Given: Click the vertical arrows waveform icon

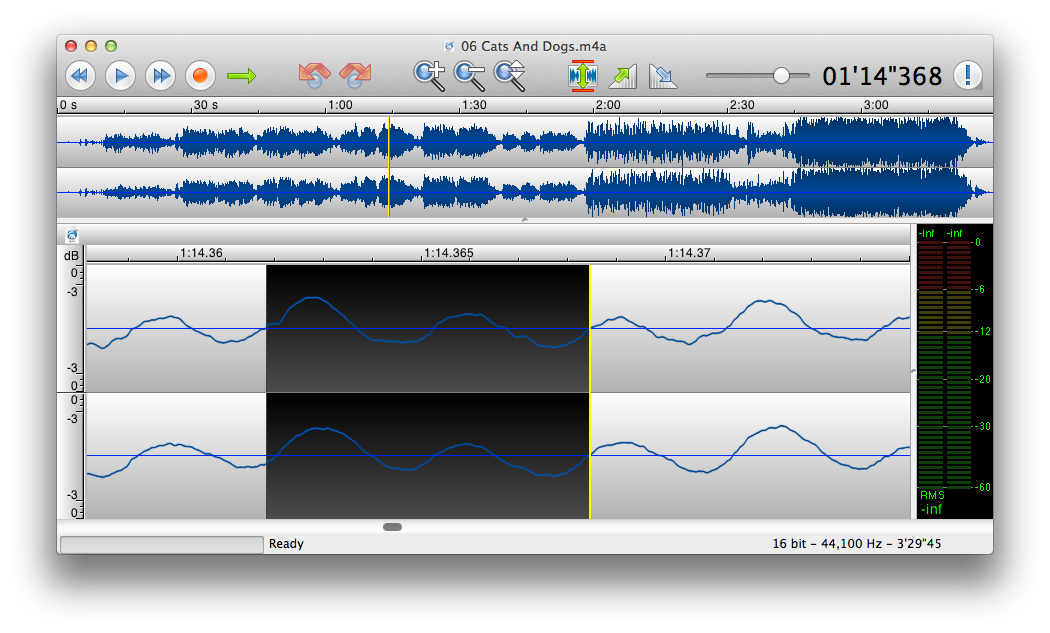Looking at the screenshot, I should 583,76.
